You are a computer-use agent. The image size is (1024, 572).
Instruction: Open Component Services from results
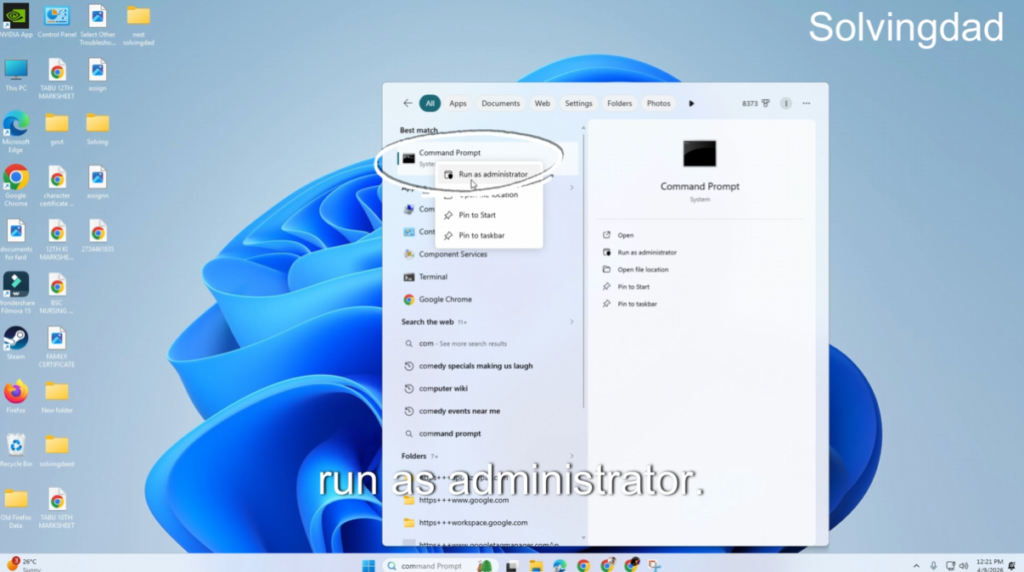[x=452, y=254]
